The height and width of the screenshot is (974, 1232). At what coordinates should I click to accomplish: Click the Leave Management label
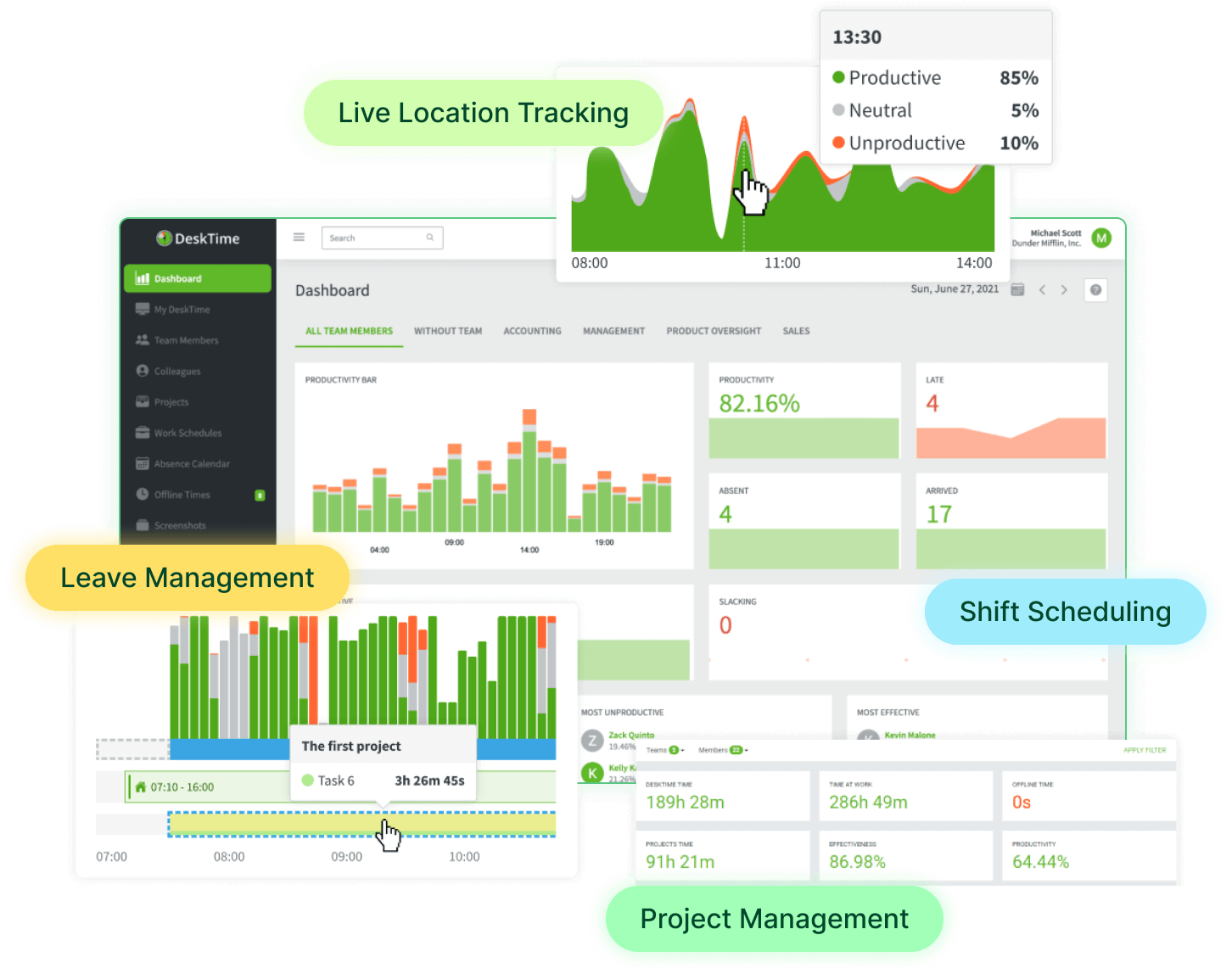pos(188,578)
